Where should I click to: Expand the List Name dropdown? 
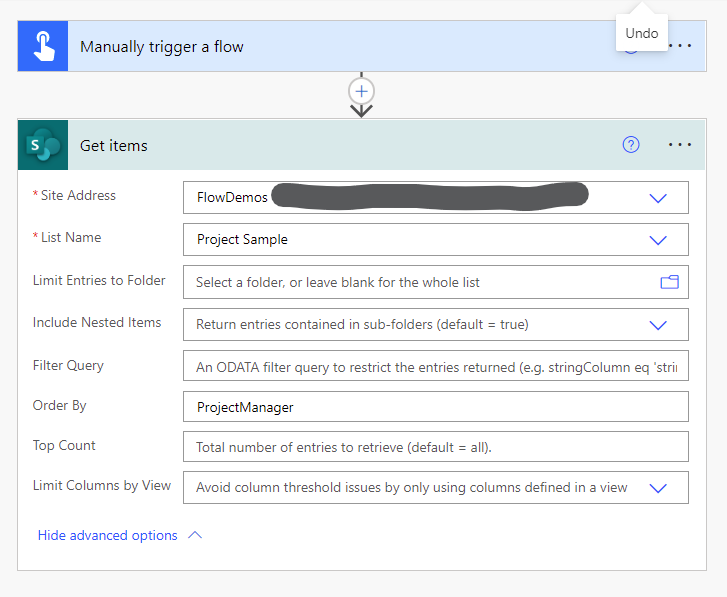click(x=658, y=240)
